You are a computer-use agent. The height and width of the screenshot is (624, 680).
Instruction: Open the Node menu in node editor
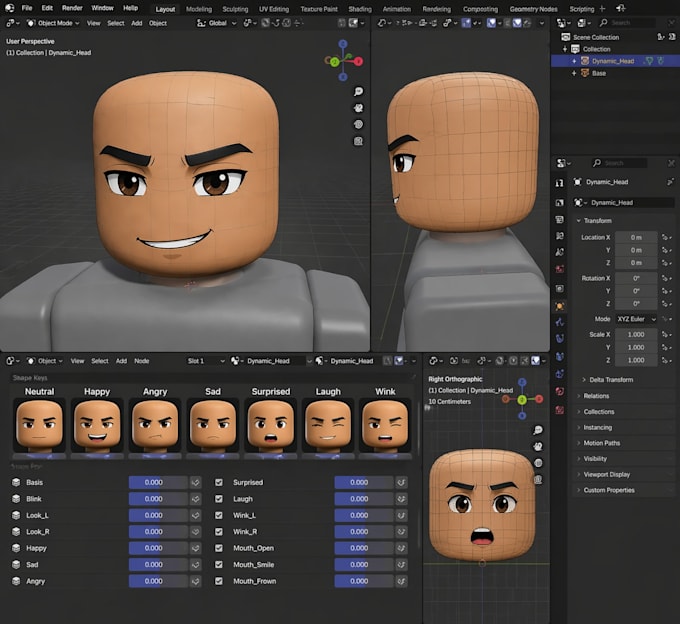click(141, 361)
